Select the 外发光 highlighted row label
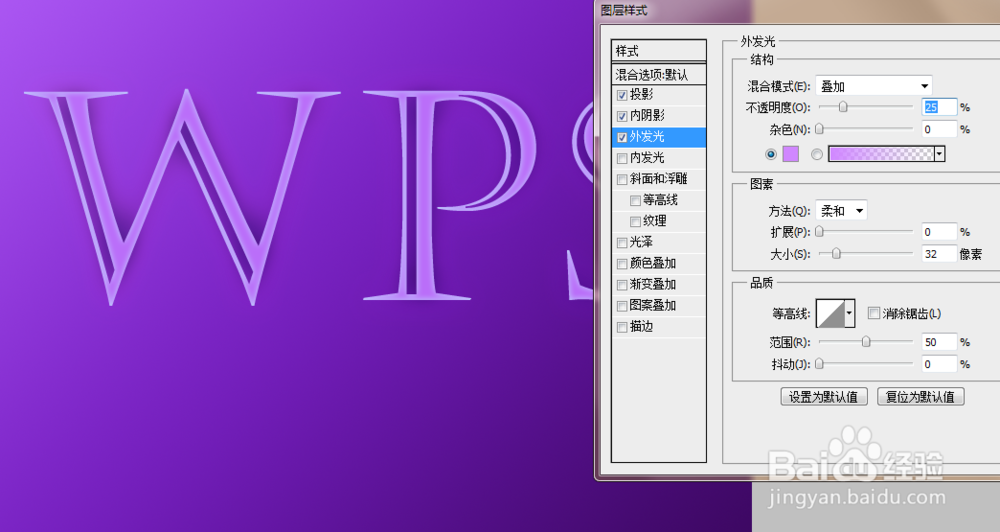This screenshot has height=532, width=1000. tap(647, 137)
